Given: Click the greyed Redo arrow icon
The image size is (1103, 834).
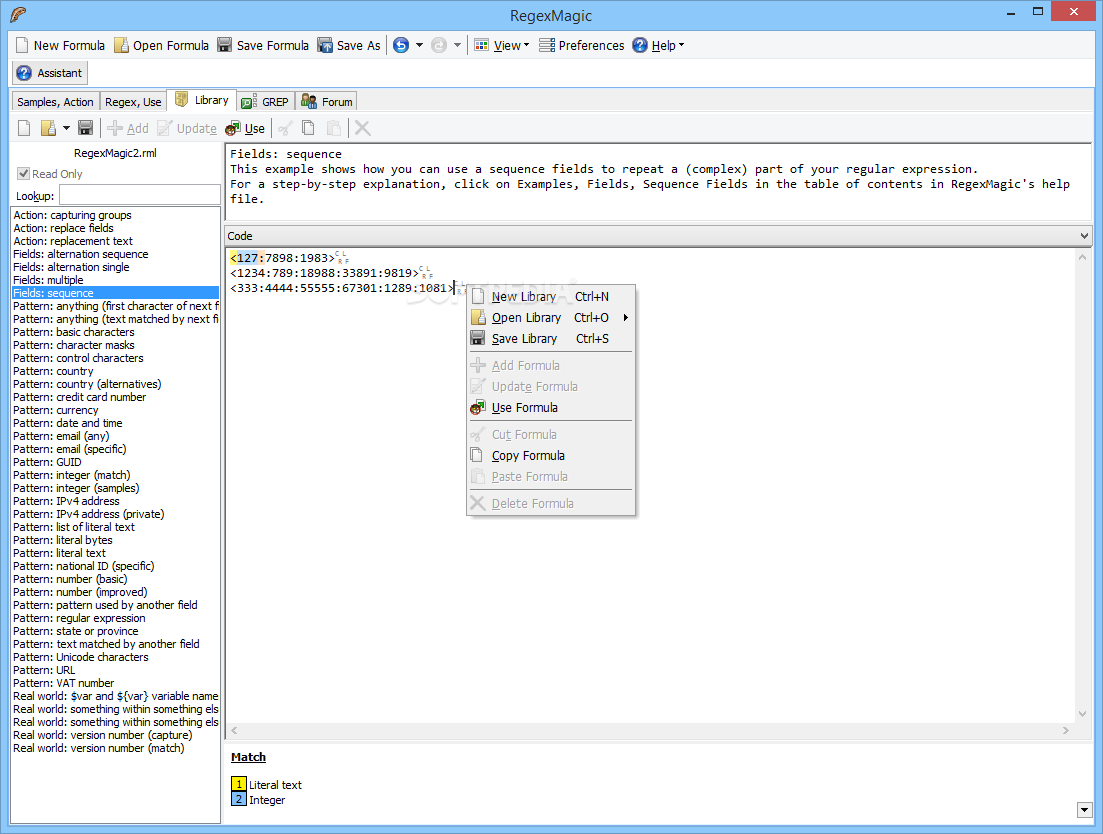Looking at the screenshot, I should point(439,46).
